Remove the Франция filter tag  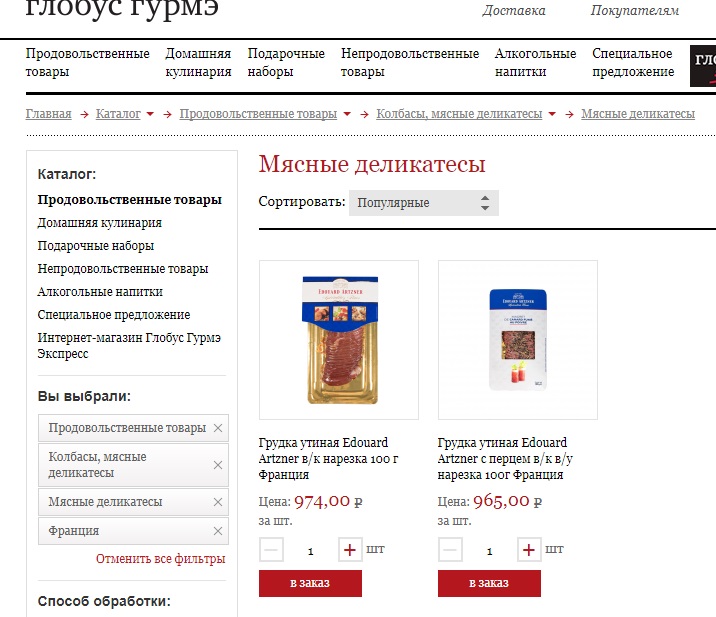218,531
